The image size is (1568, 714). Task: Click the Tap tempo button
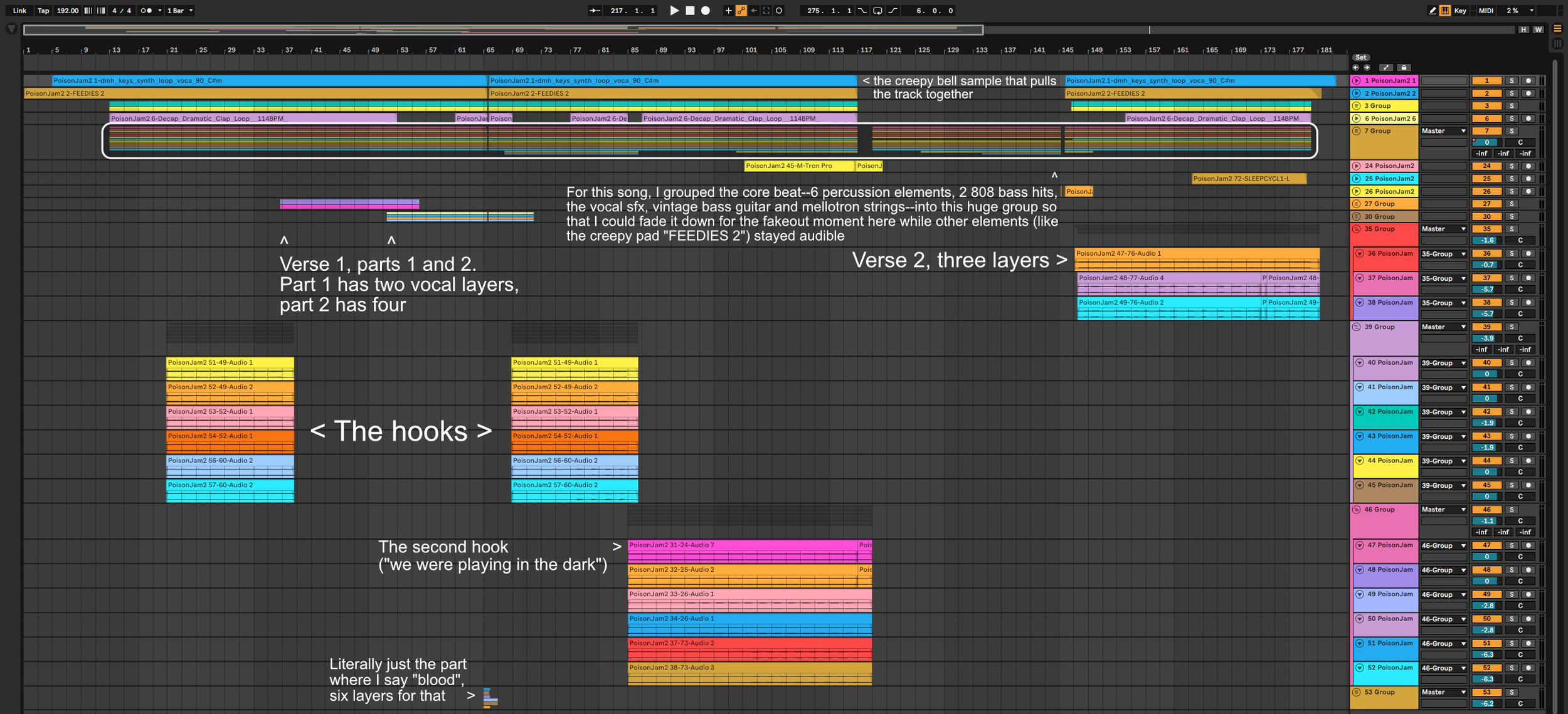pyautogui.click(x=43, y=11)
